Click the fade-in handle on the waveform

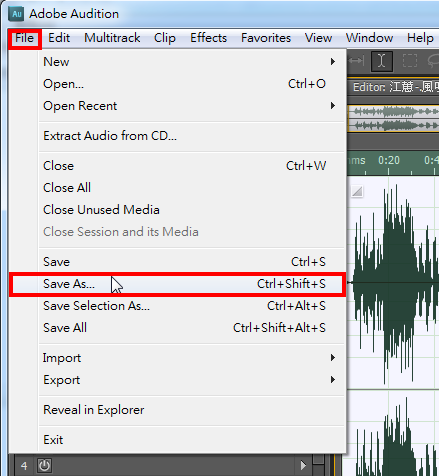click(x=357, y=192)
